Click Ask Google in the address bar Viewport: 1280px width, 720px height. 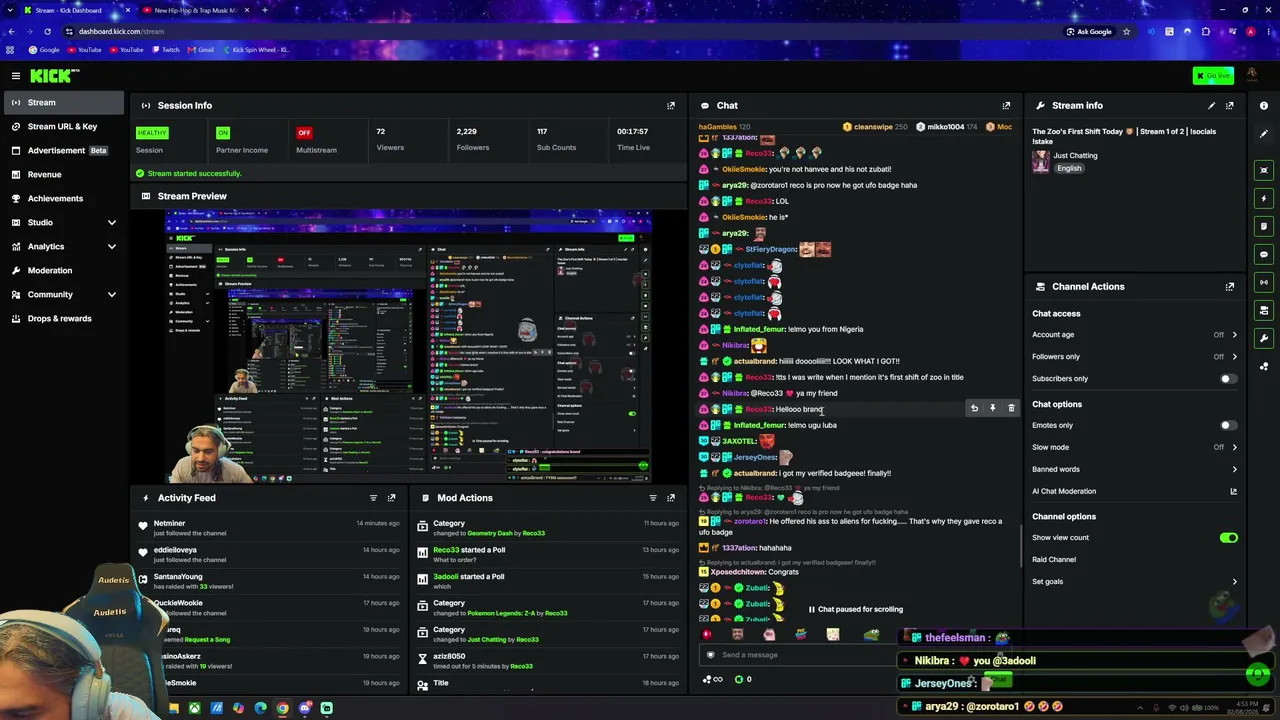click(1089, 31)
